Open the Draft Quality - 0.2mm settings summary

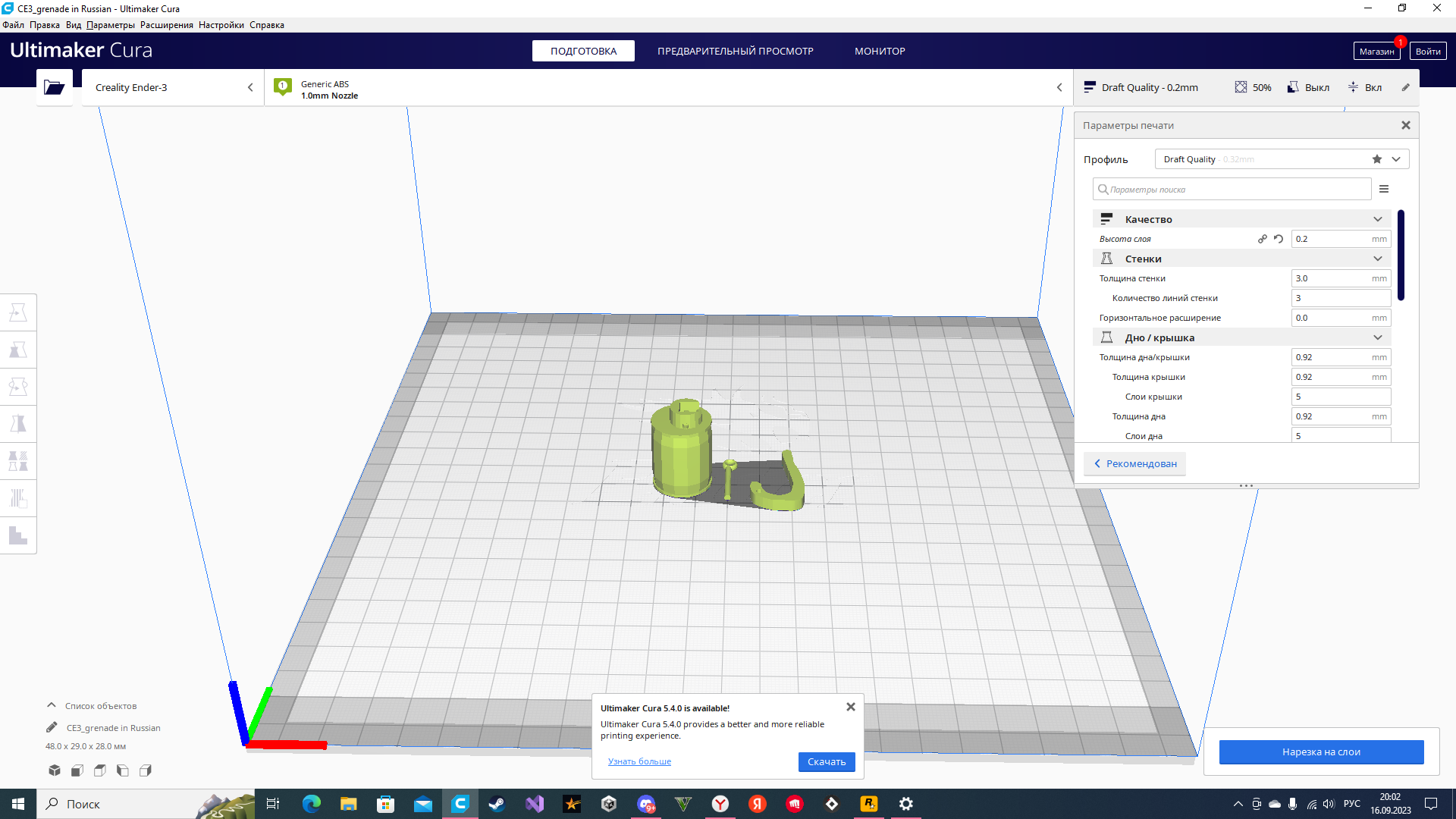[1141, 87]
